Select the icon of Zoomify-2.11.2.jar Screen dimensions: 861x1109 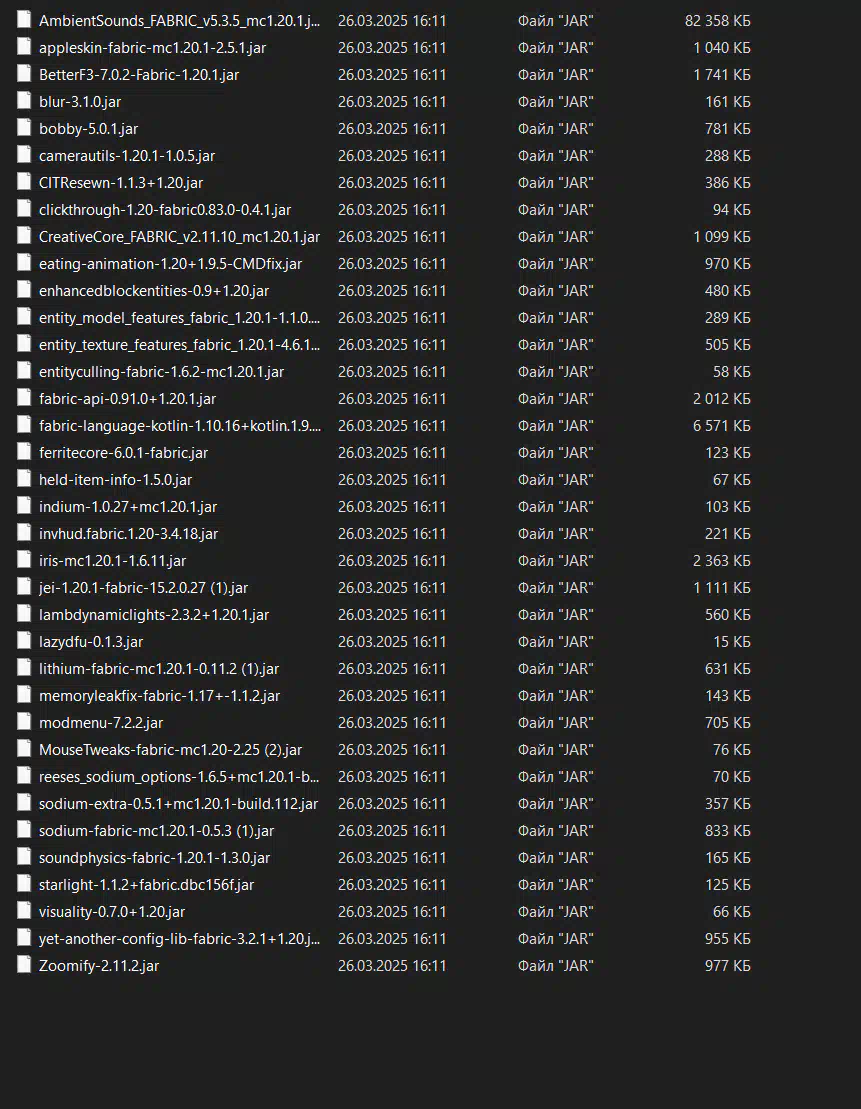(x=24, y=965)
